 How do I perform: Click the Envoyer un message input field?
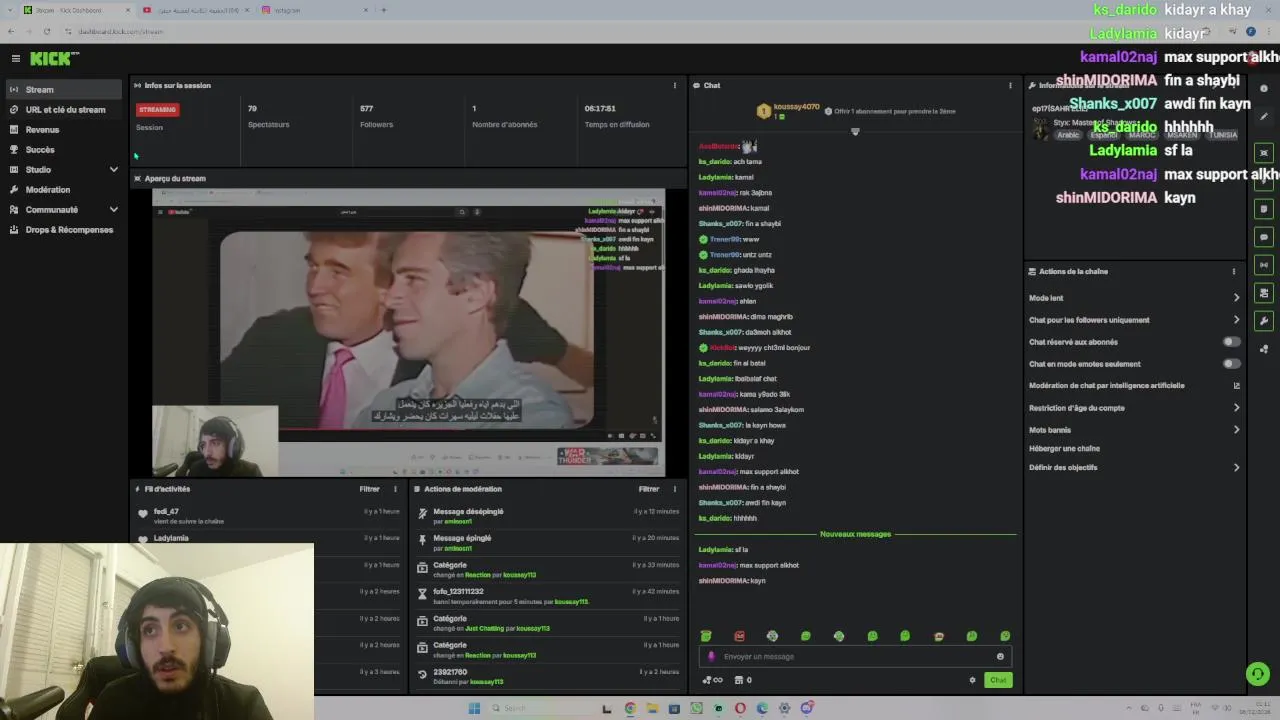coord(855,657)
